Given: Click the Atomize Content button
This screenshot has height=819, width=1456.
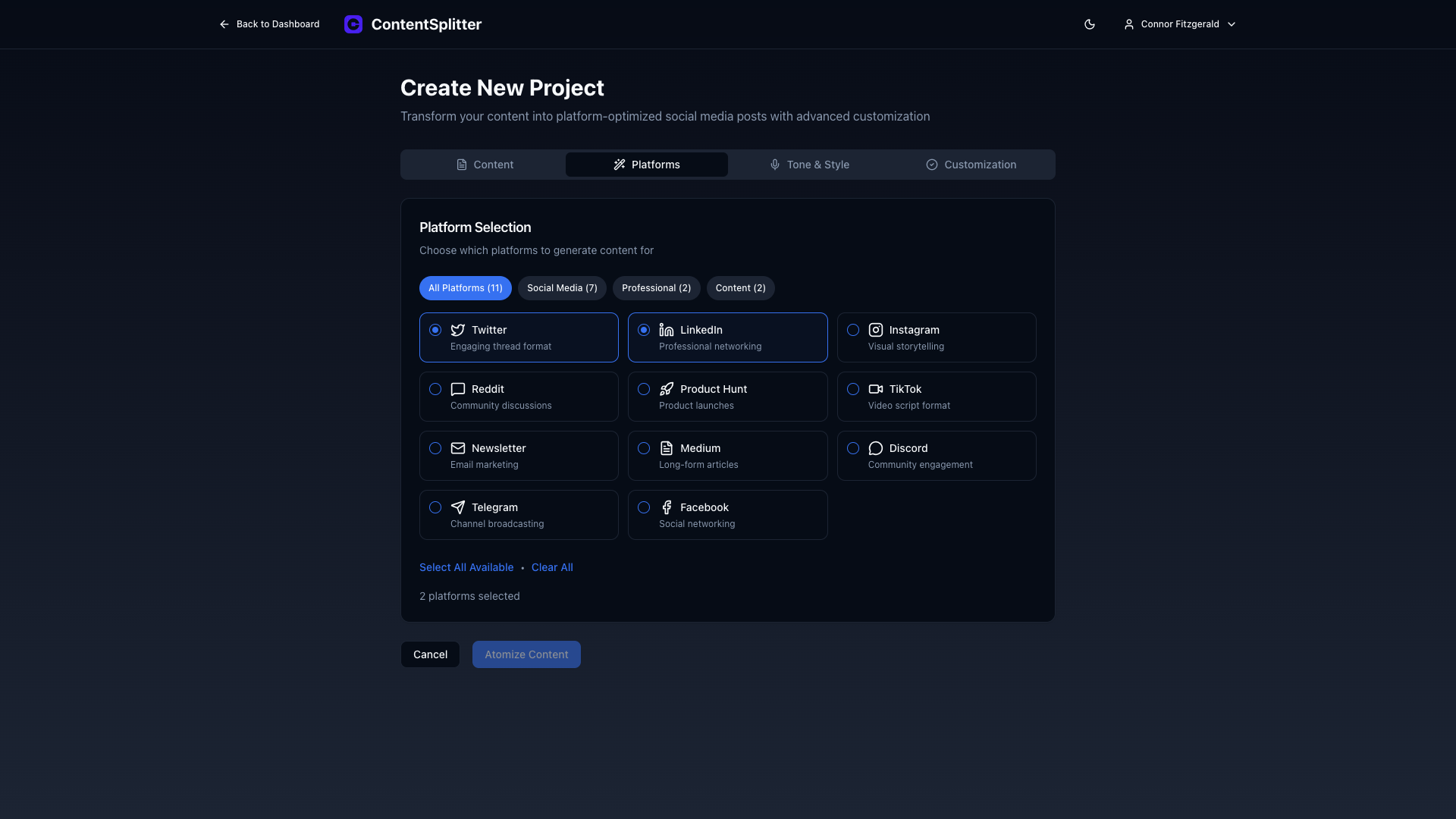Looking at the screenshot, I should (x=526, y=654).
